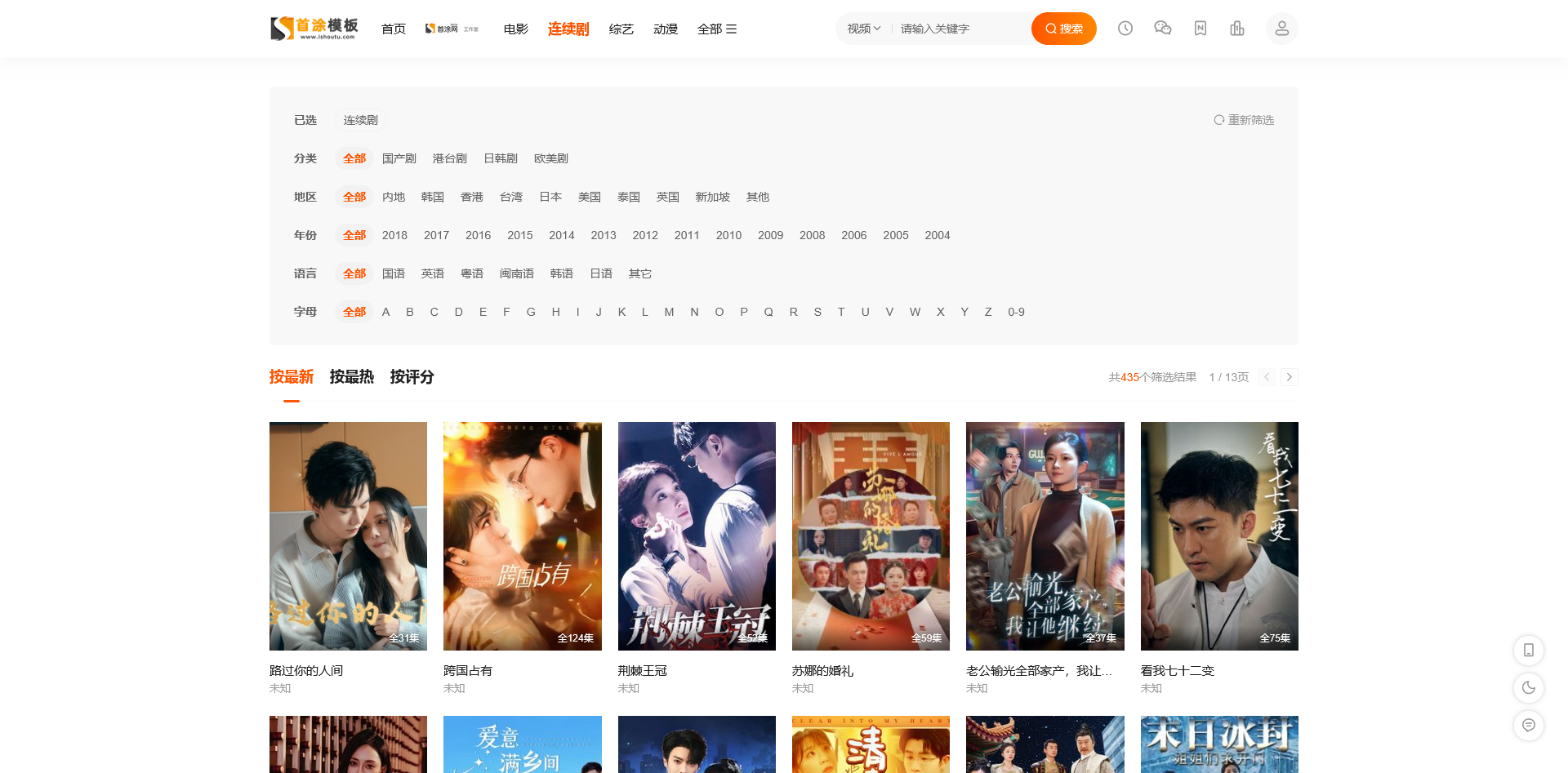Open the 末日冰封 poster in second row
This screenshot has height=773, width=1568.
pos(1219,744)
